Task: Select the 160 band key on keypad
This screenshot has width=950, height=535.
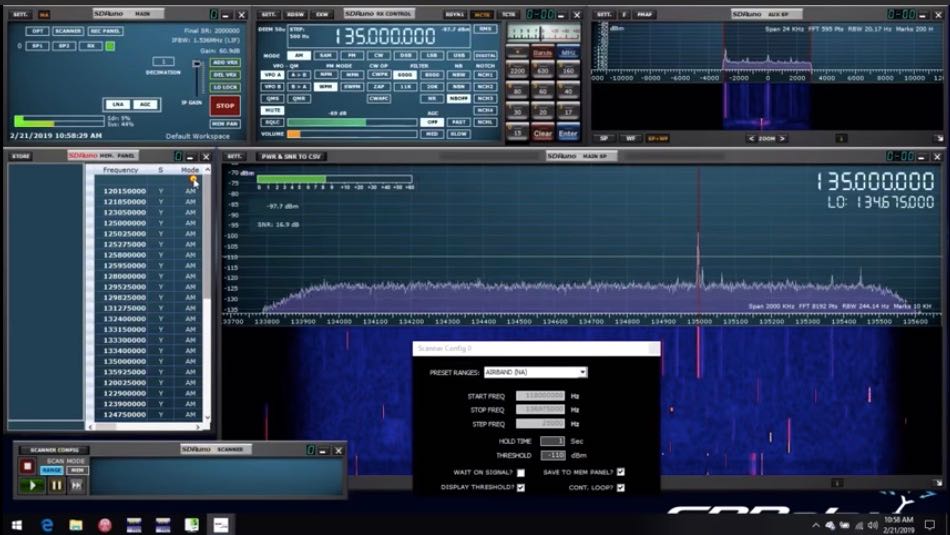Action: [x=568, y=71]
